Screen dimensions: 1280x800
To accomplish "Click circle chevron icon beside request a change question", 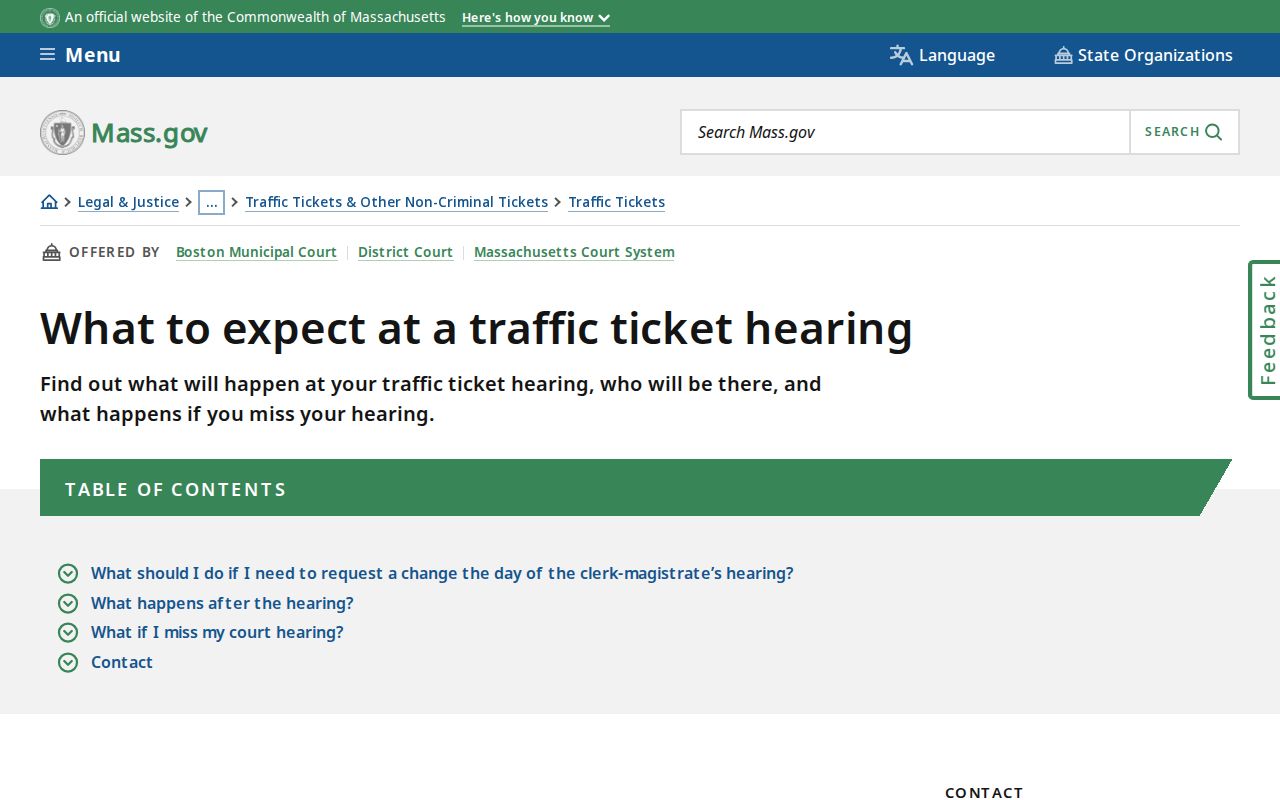I will click(x=68, y=573).
